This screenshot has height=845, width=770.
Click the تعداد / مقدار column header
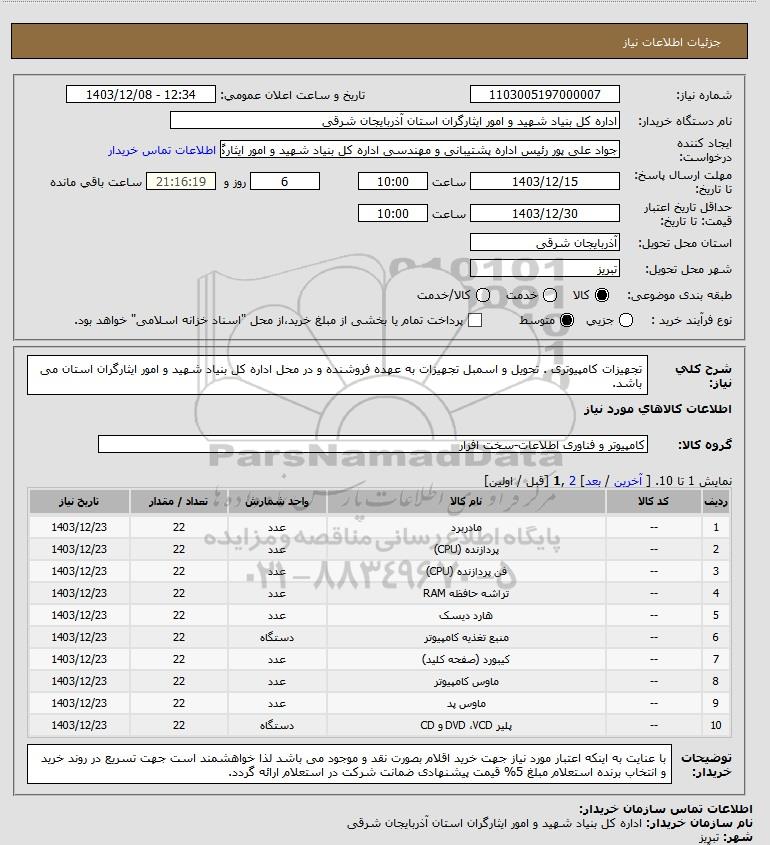[178, 501]
